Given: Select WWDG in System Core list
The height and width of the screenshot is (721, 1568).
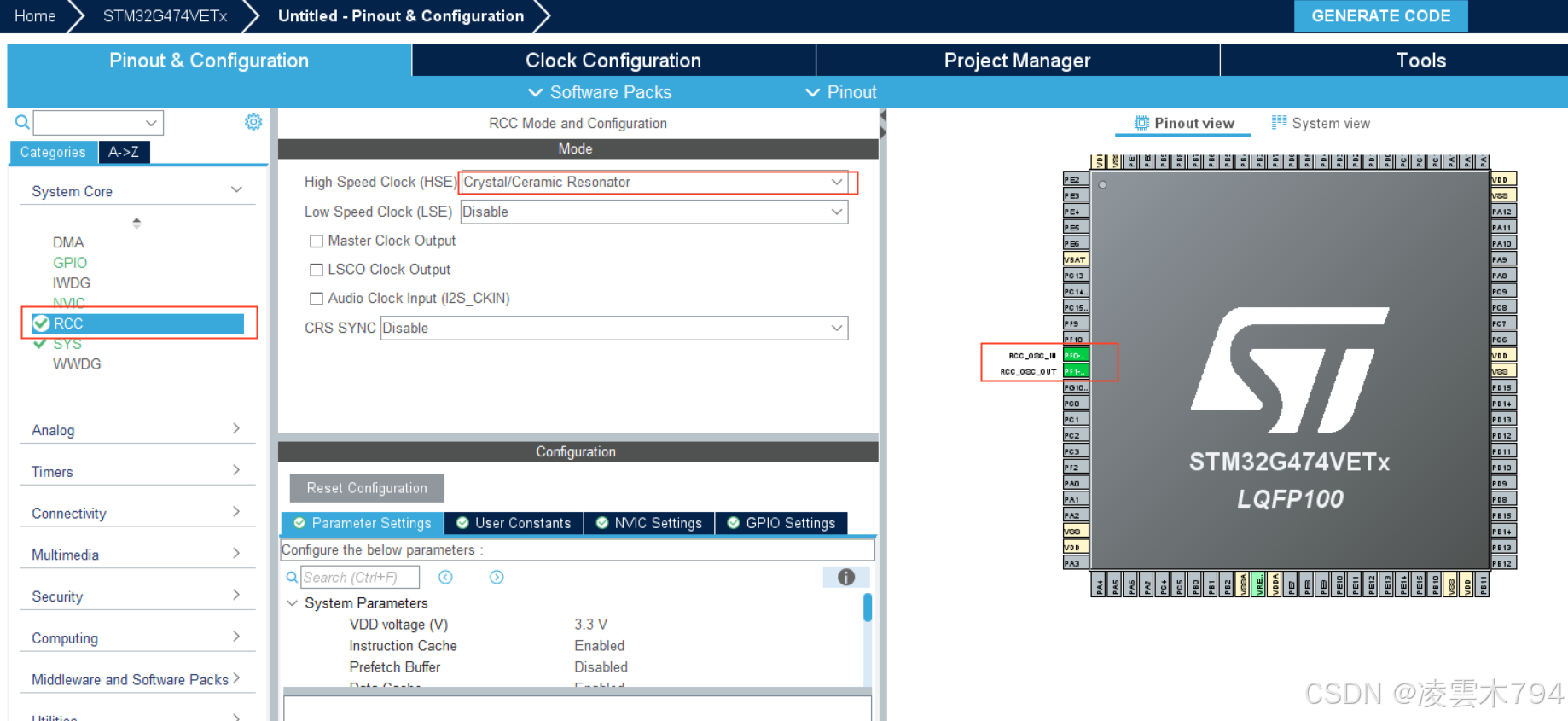Looking at the screenshot, I should [77, 364].
